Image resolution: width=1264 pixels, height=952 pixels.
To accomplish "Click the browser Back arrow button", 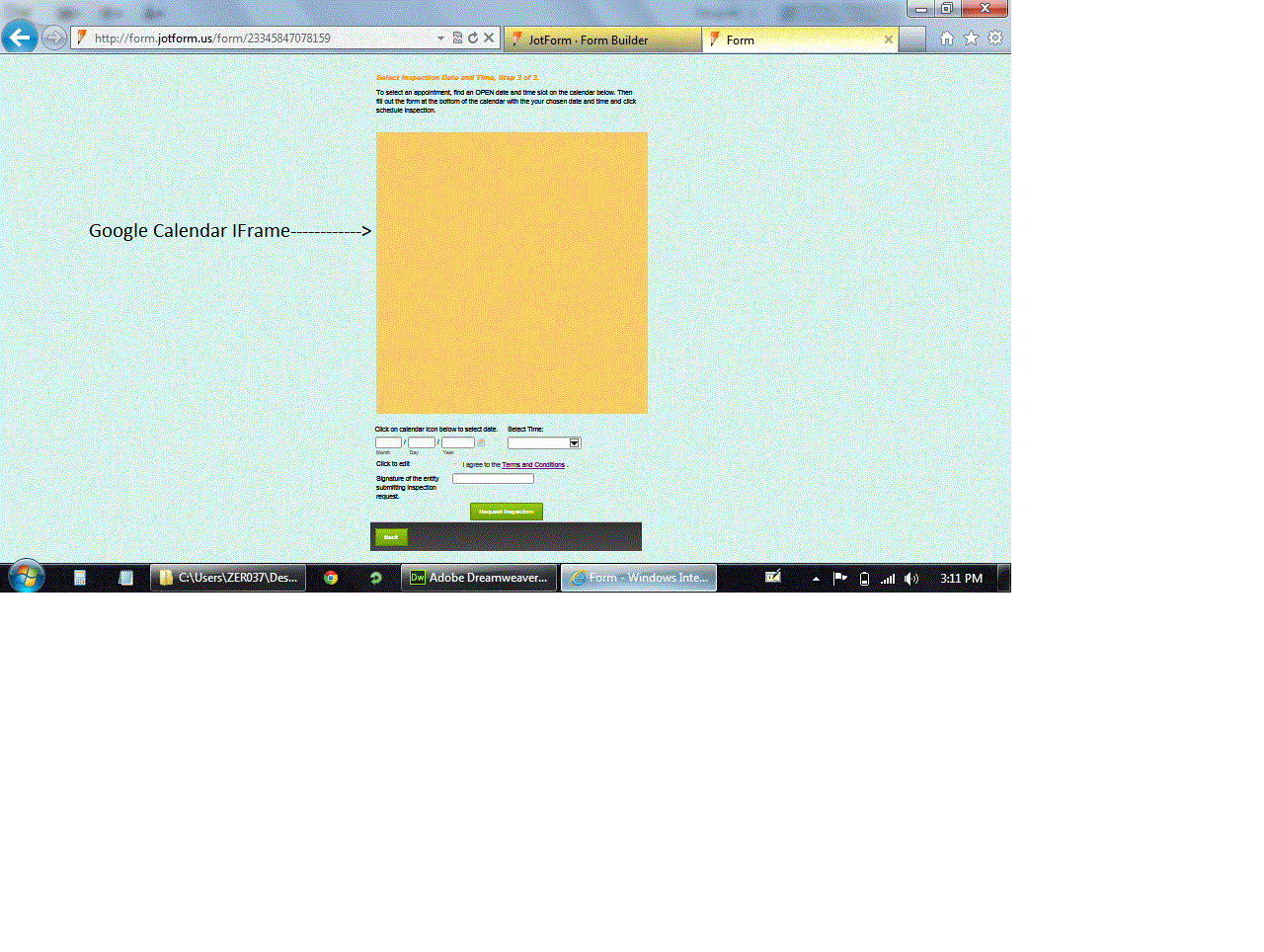I will pos(20,39).
